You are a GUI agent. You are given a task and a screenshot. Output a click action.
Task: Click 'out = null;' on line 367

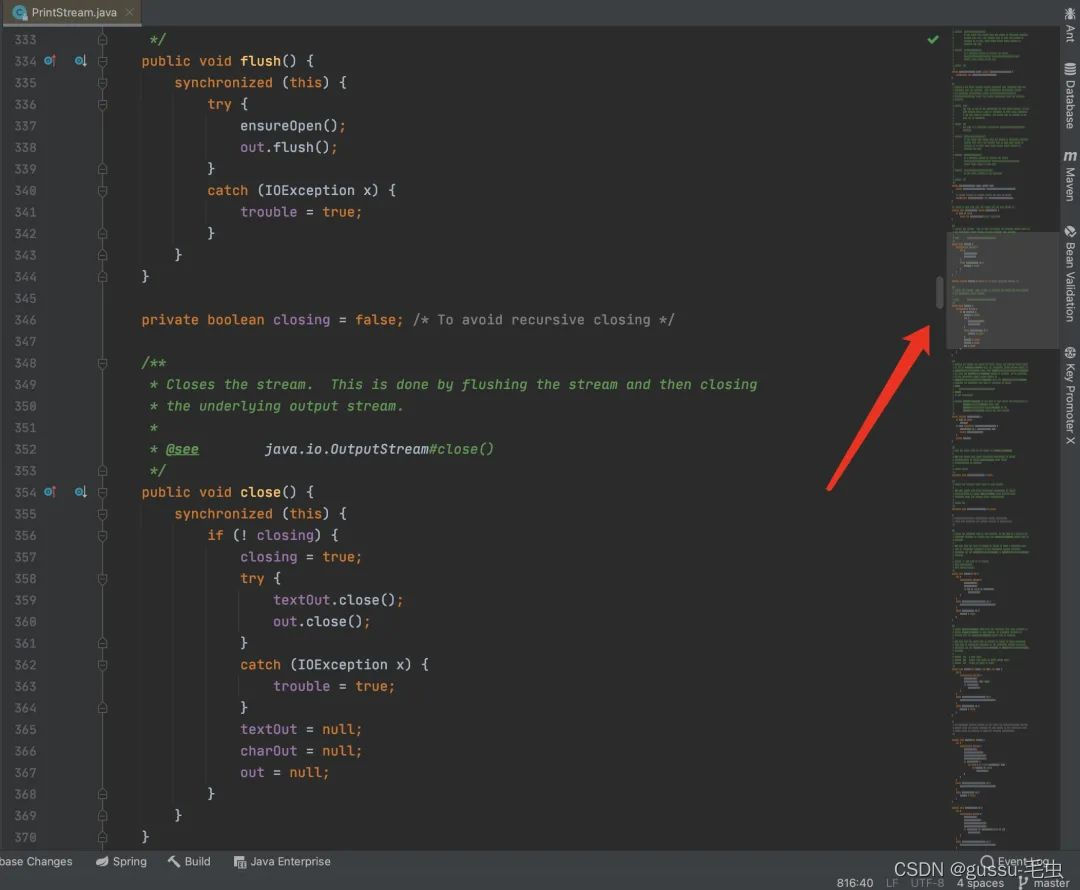pos(284,773)
